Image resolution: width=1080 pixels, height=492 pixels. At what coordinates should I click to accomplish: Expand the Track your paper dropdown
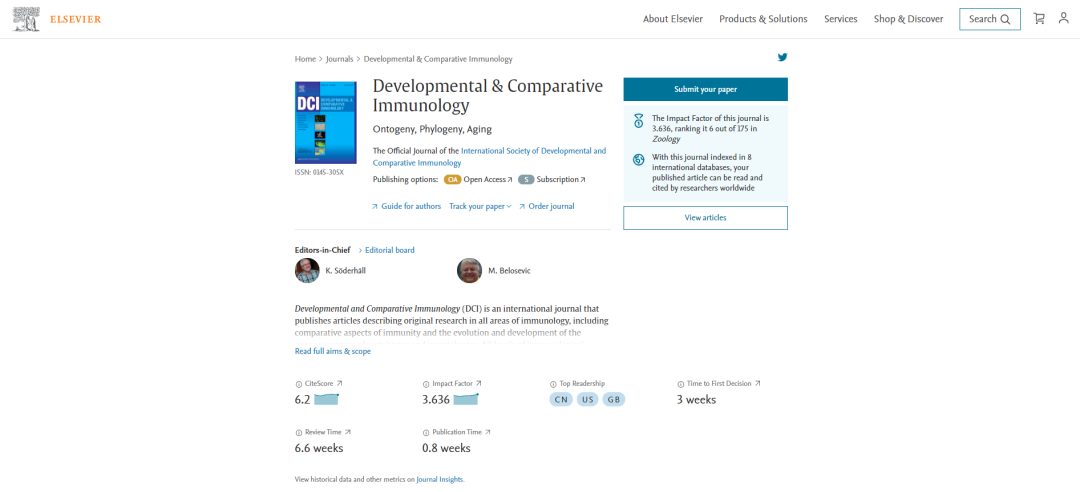480,206
